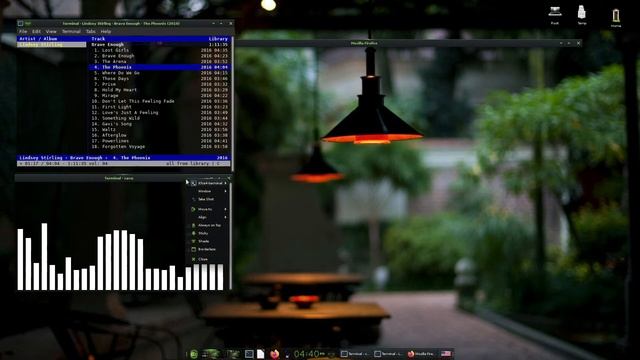This screenshot has height=360, width=640.
Task: Toggle Borderless in the window menu
Action: [209, 249]
